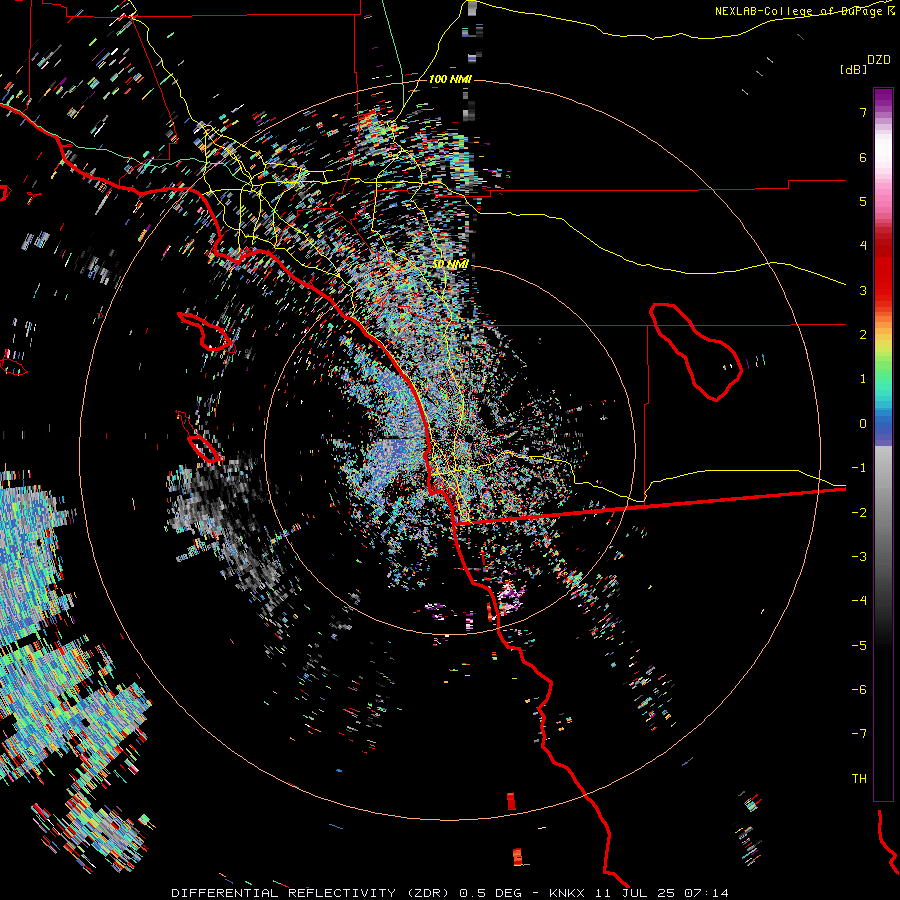This screenshot has height=900, width=900.
Task: Click the 5 dB value on color scale
Action: click(863, 201)
